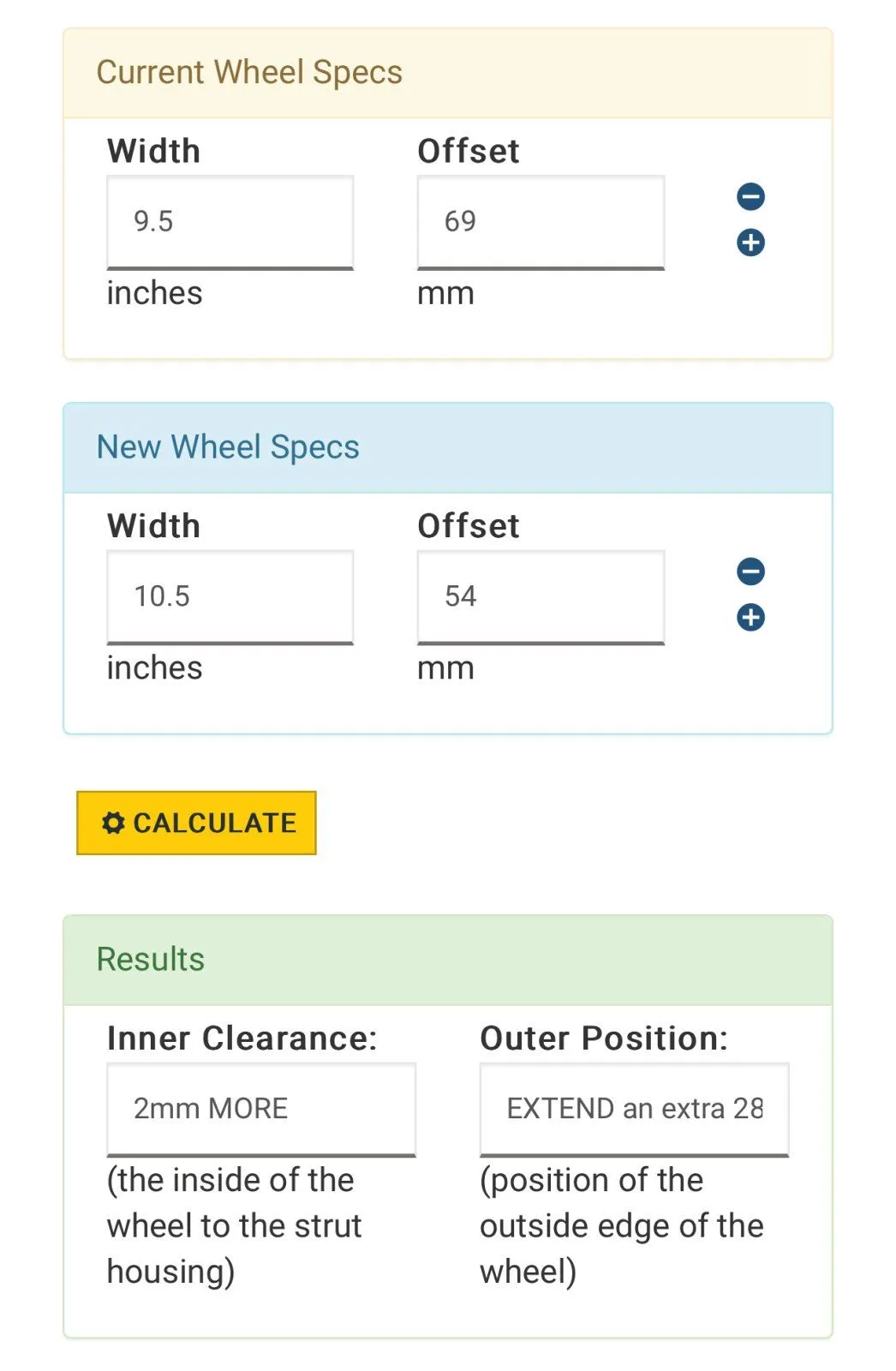
Task: Click the Outer Position label
Action: pos(604,1039)
